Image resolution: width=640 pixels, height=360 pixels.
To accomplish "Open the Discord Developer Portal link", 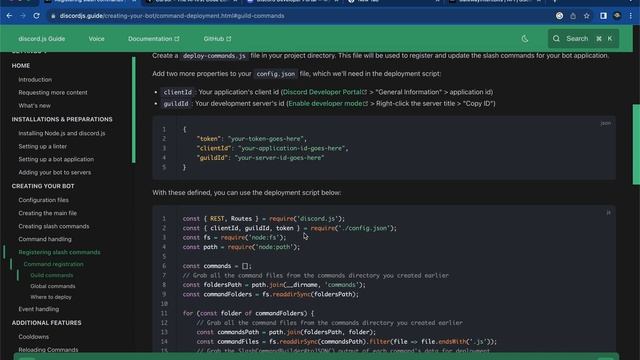I will point(324,92).
